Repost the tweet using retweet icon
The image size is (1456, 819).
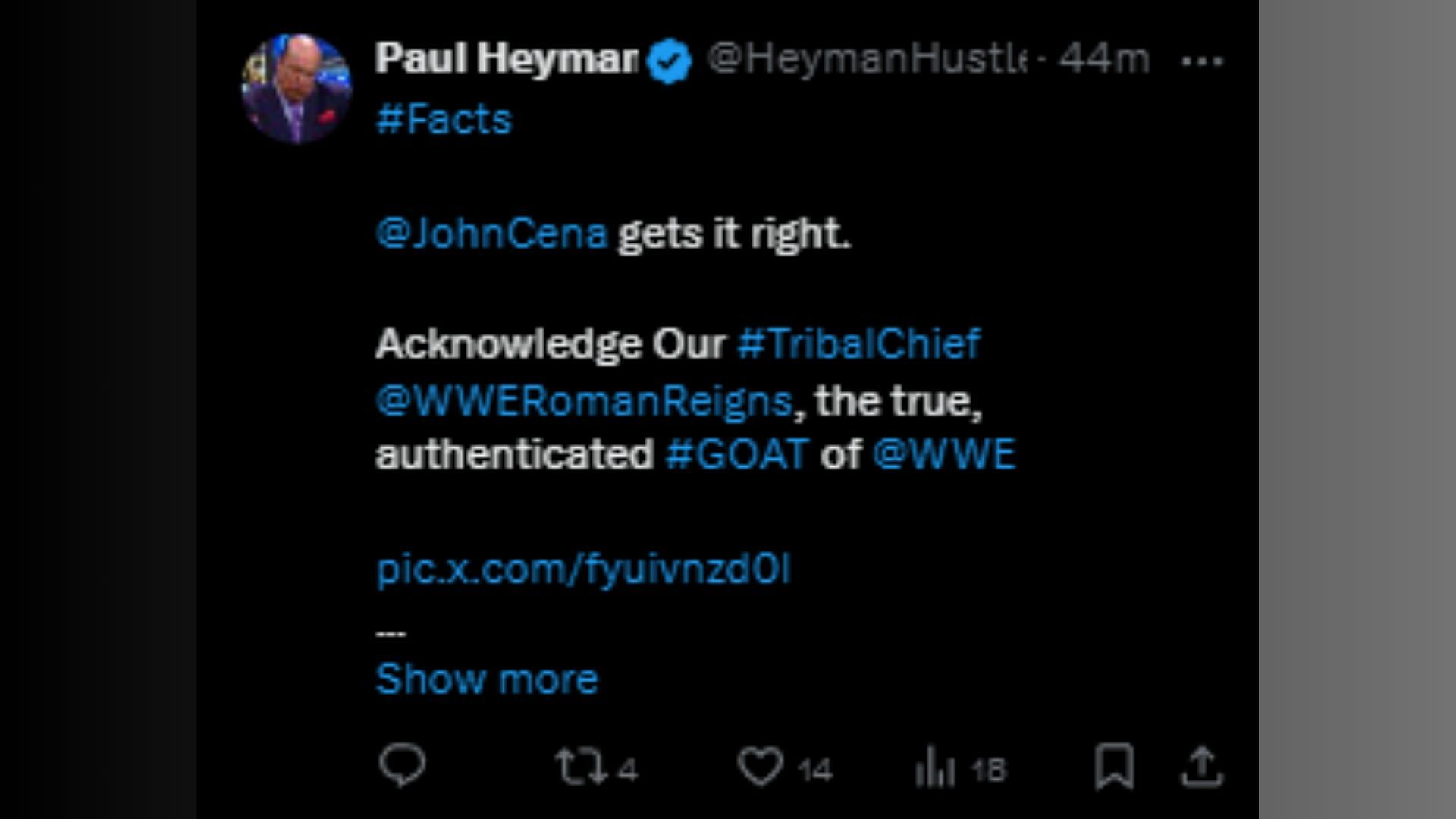pyautogui.click(x=580, y=766)
